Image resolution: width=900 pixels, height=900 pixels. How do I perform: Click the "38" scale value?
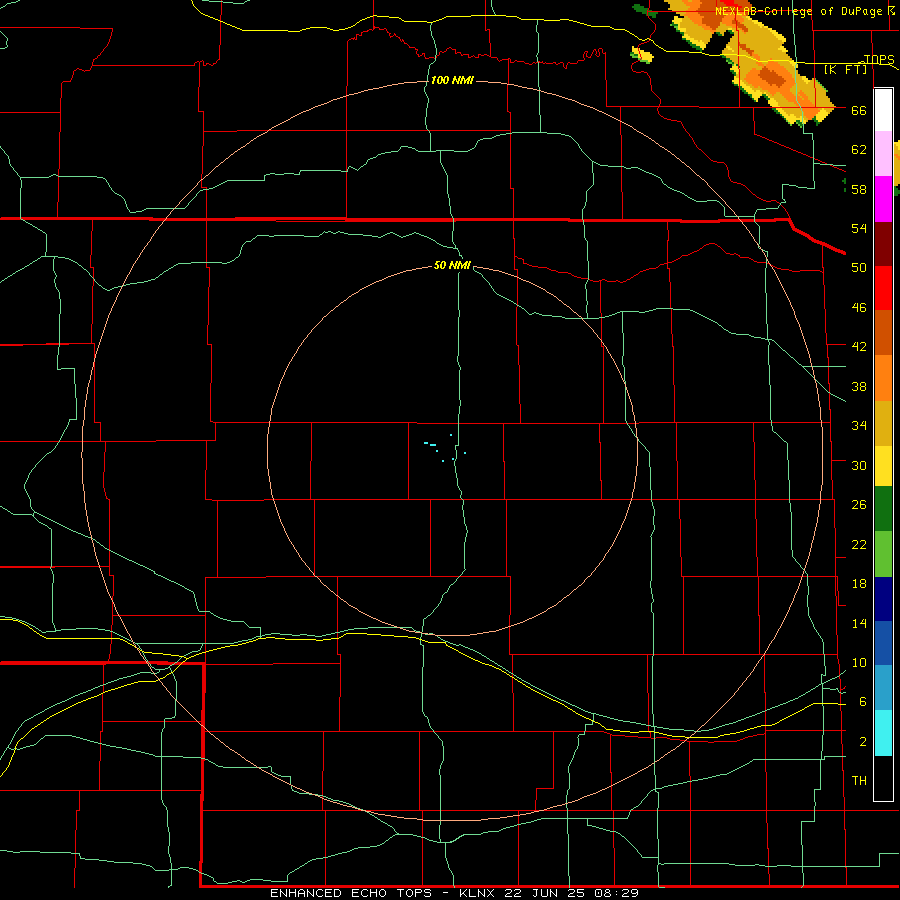point(859,386)
